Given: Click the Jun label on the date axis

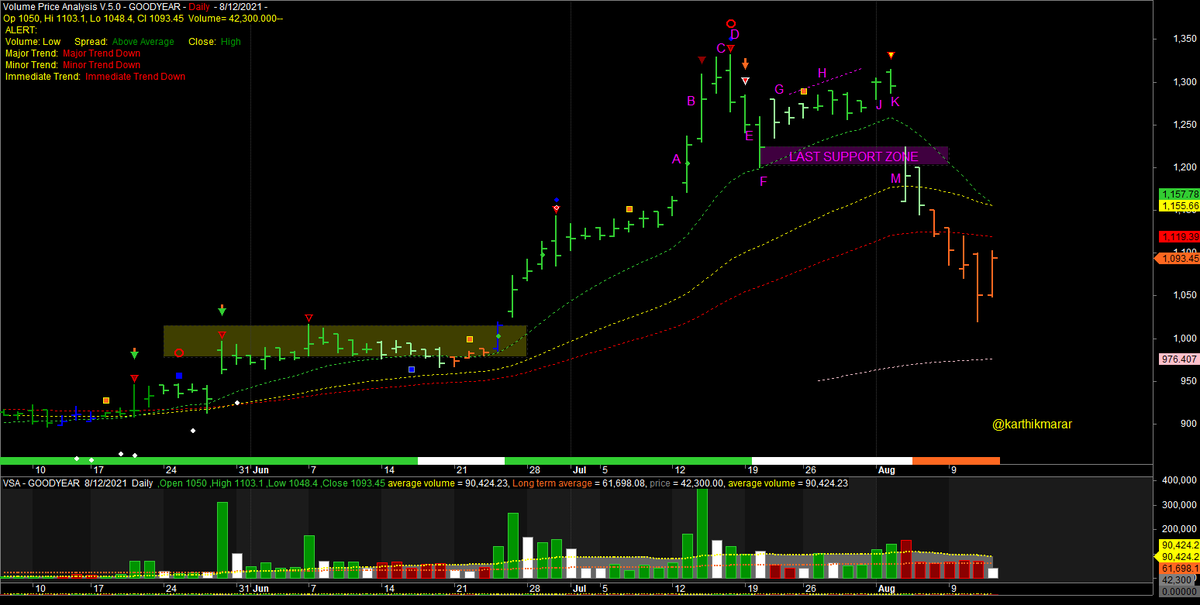Looking at the screenshot, I should pos(261,469).
